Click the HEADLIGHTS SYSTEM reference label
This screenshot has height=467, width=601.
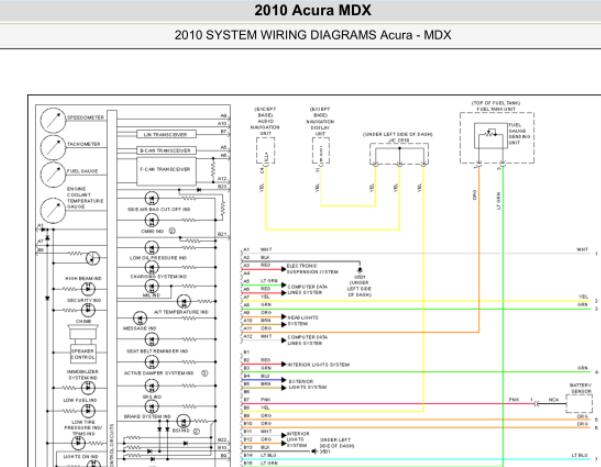(303, 321)
